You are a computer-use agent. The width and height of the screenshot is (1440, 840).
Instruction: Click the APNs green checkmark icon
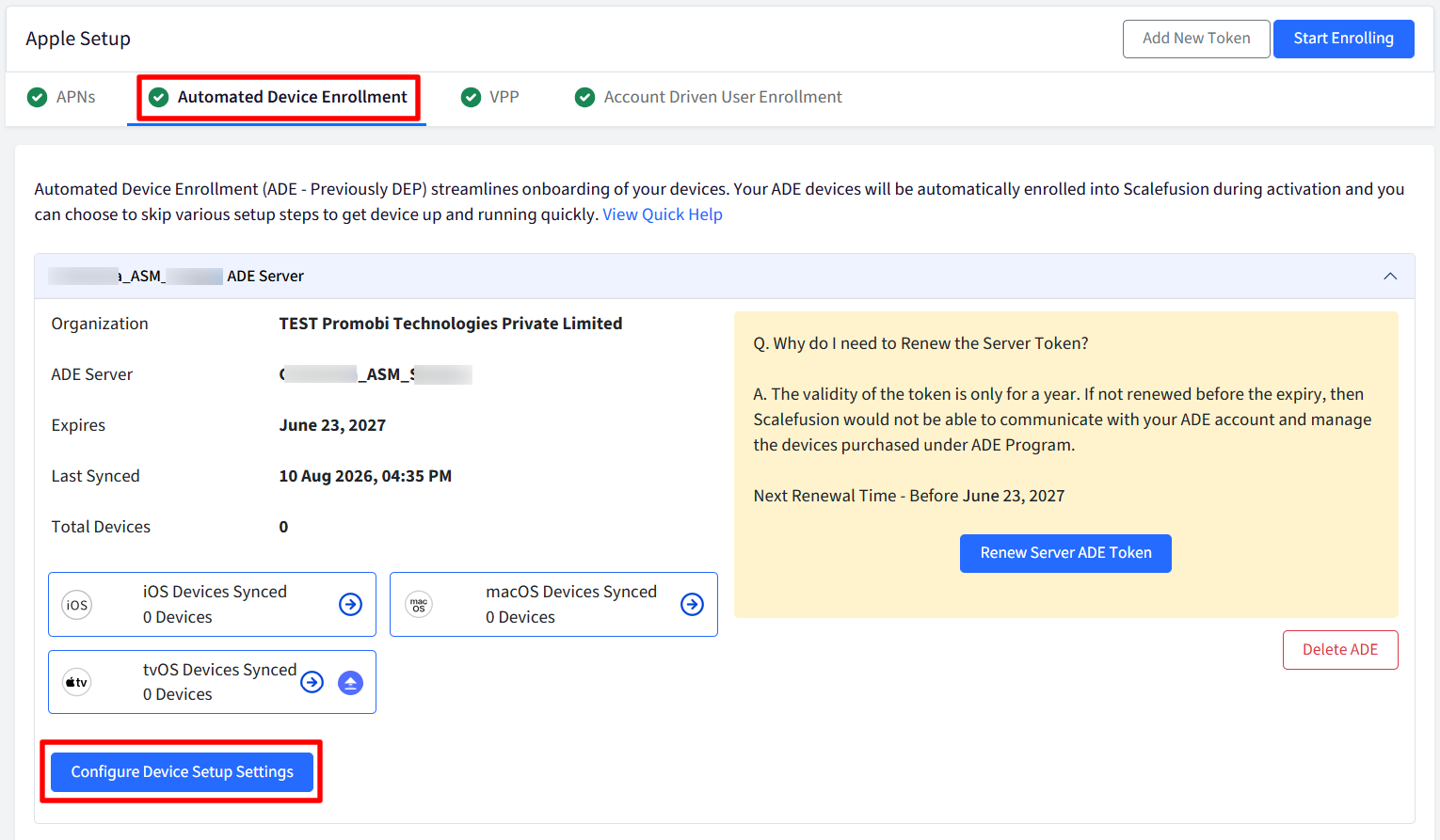pyautogui.click(x=38, y=97)
